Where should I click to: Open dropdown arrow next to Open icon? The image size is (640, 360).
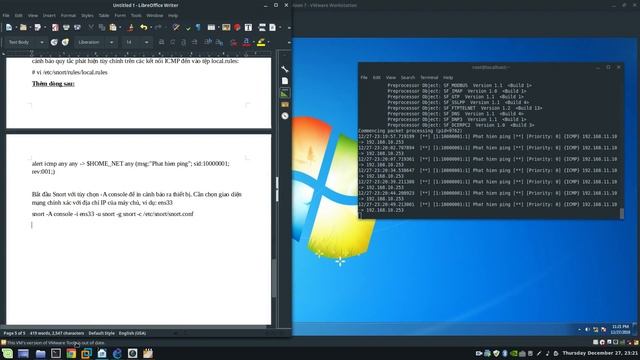click(30, 27)
